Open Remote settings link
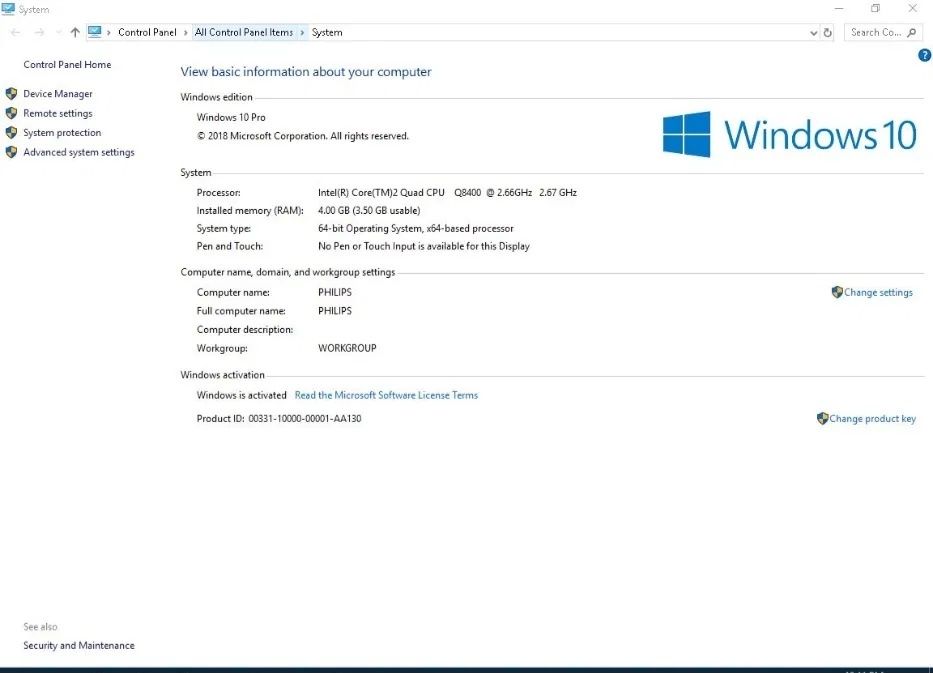The width and height of the screenshot is (933, 673). (x=58, y=113)
